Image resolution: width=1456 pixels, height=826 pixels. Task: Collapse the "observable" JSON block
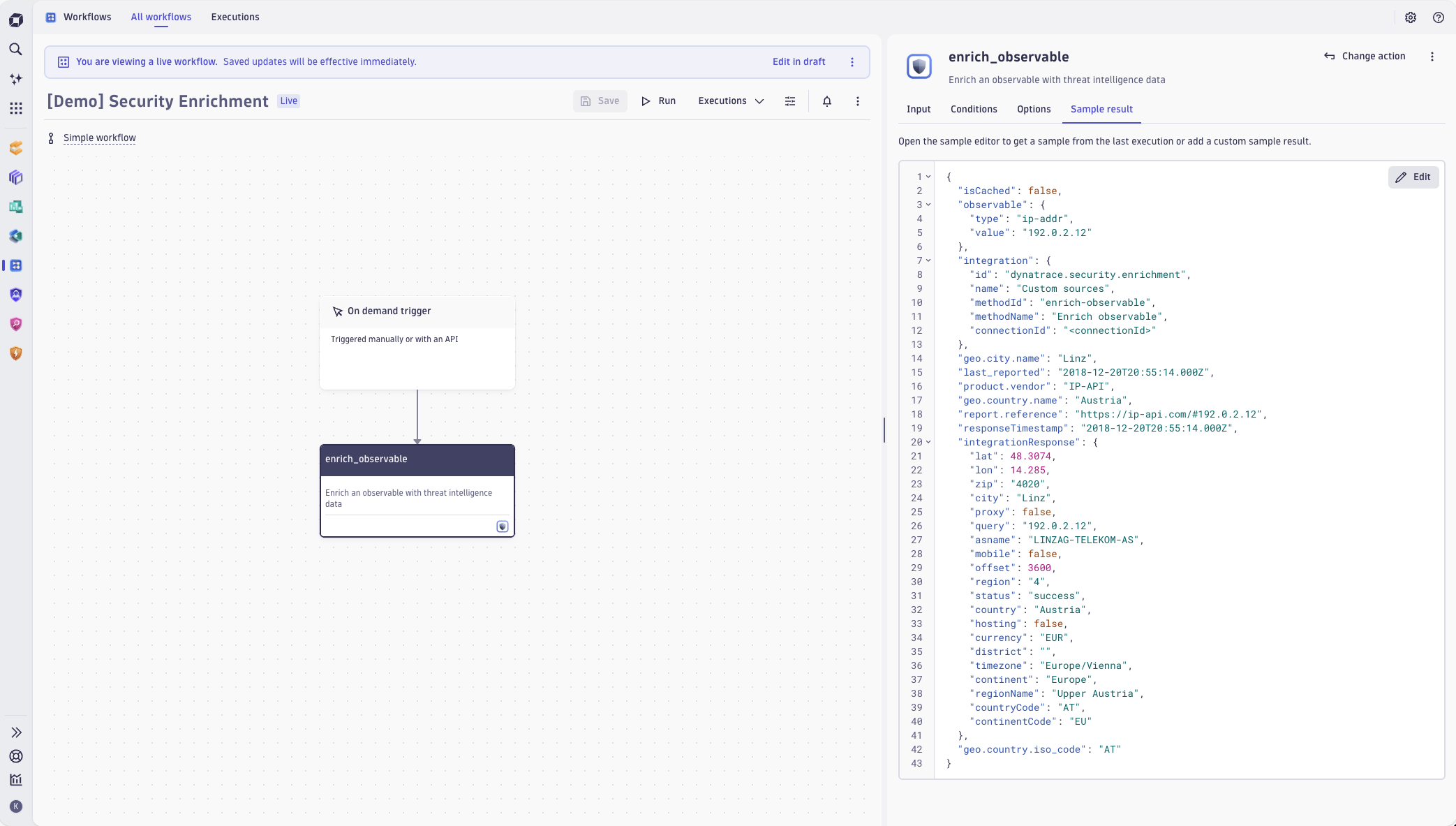click(928, 205)
